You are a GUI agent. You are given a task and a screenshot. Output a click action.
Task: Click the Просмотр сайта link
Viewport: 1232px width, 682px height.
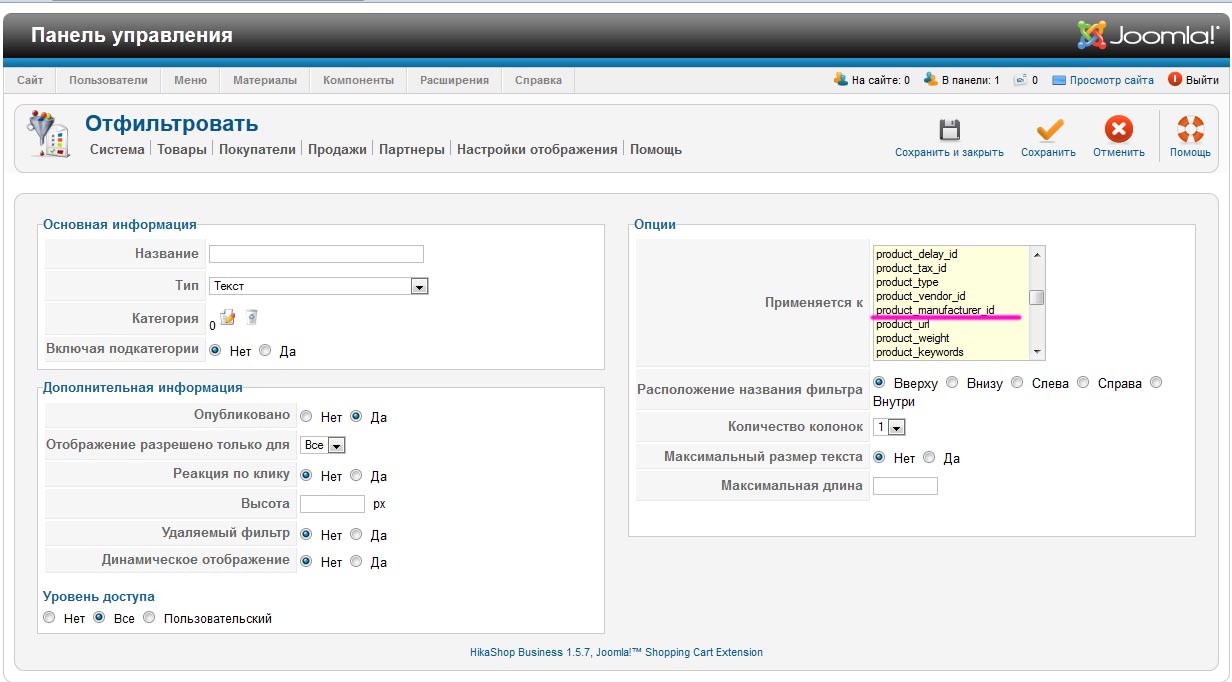[x=1111, y=80]
